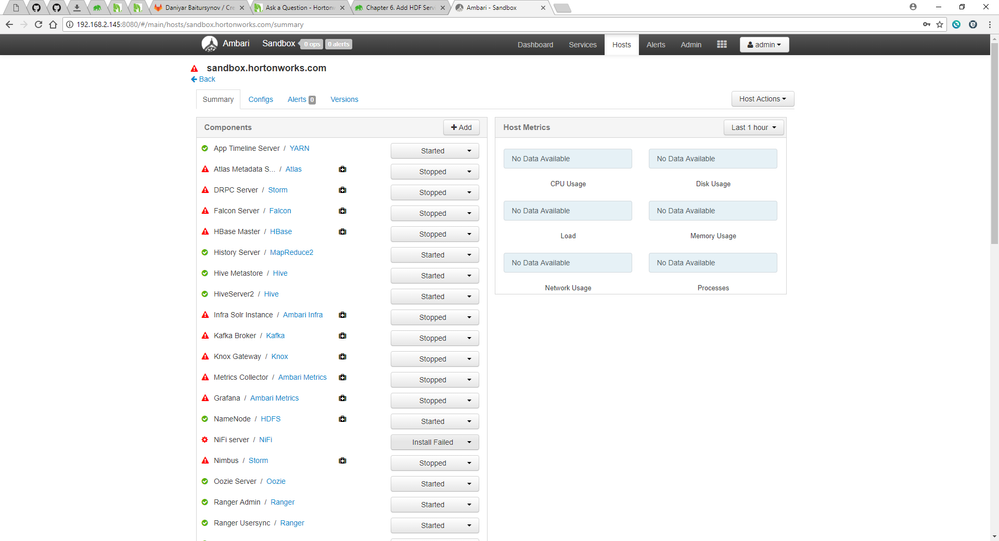999x541 pixels.
Task: Click maintenance icon beside Grafana
Action: [342, 398]
